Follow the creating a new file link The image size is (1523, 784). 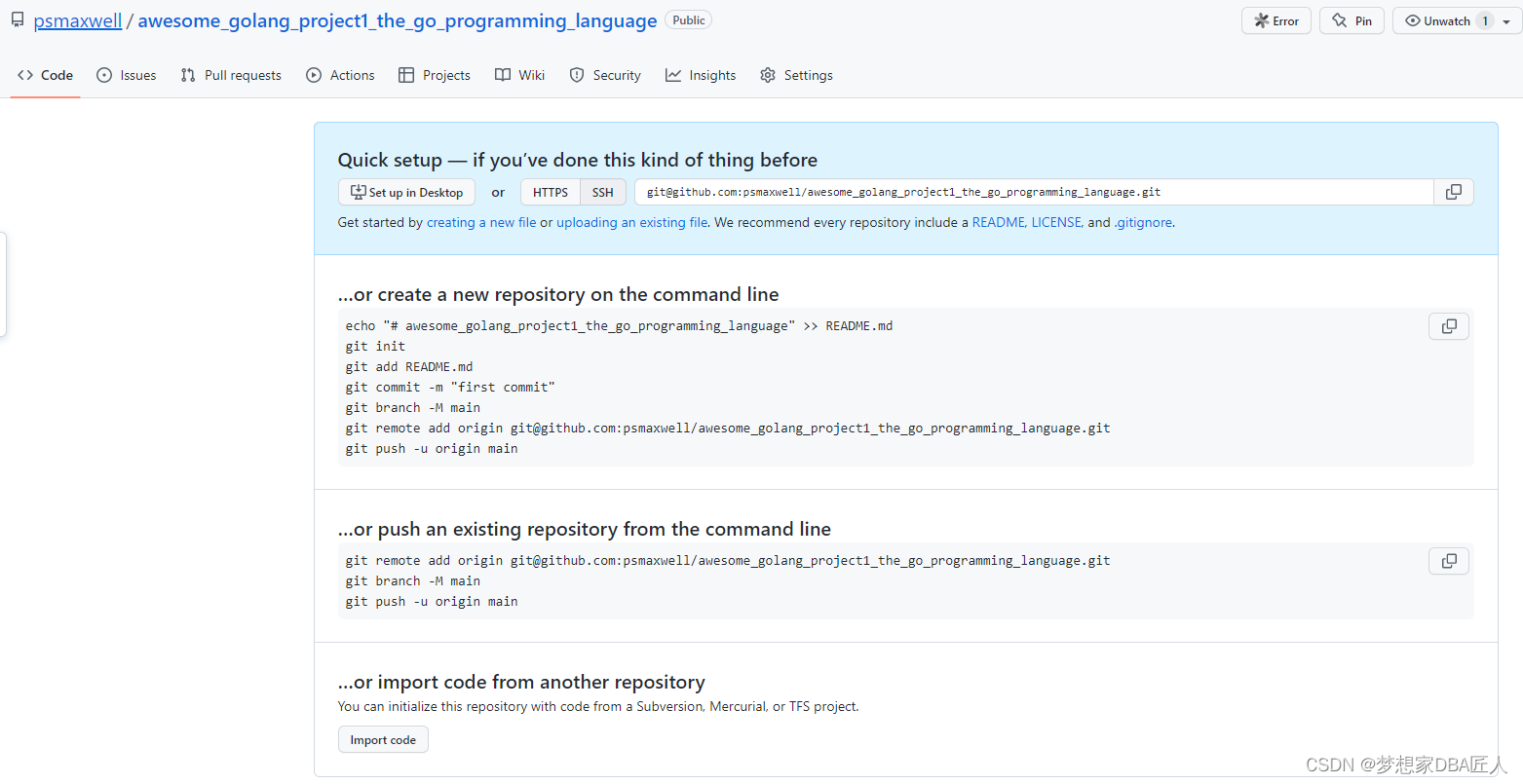[x=481, y=222]
